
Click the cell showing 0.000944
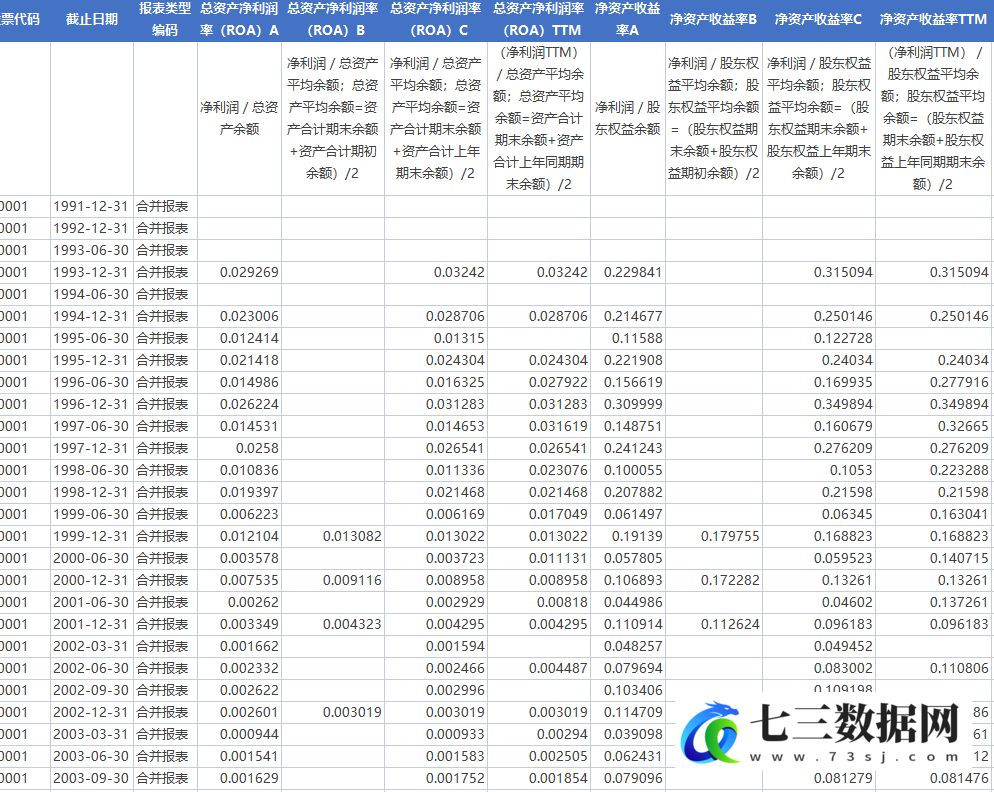point(240,734)
